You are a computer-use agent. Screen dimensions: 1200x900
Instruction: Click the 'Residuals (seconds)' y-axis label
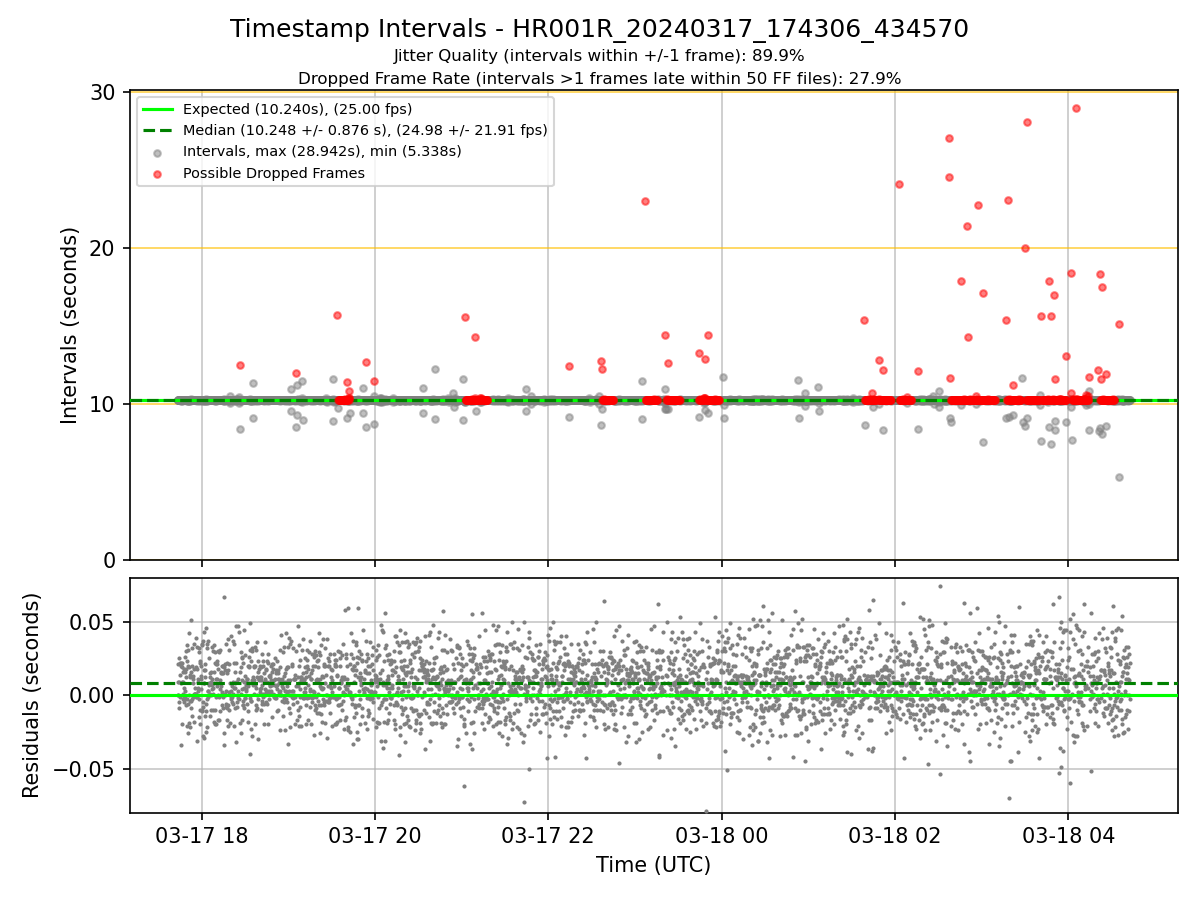(32, 695)
